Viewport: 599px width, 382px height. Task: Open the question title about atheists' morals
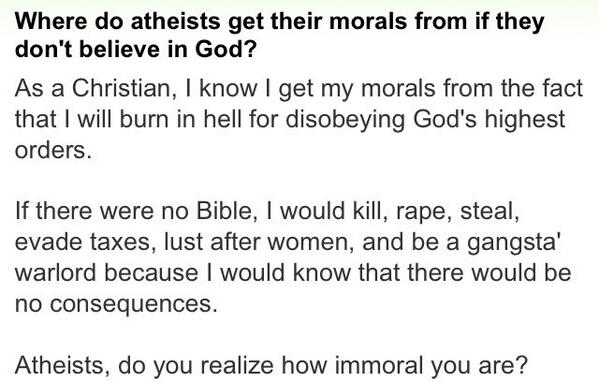[279, 35]
